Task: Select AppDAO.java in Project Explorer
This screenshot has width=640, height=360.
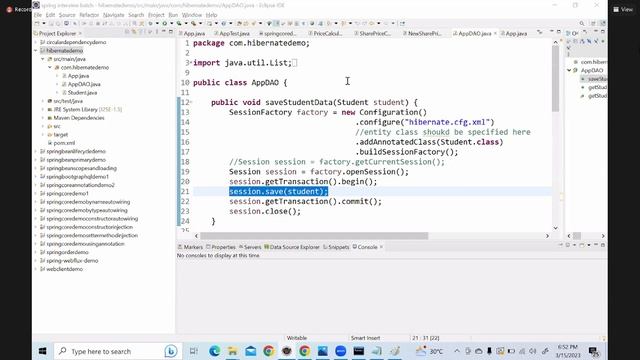Action: (x=84, y=84)
